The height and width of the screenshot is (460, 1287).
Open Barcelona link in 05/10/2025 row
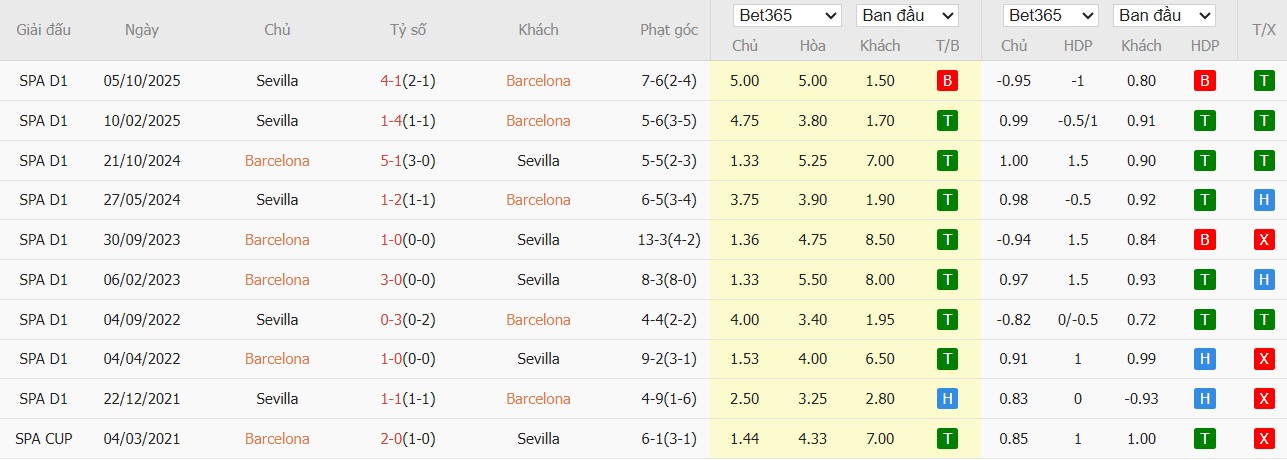[538, 81]
